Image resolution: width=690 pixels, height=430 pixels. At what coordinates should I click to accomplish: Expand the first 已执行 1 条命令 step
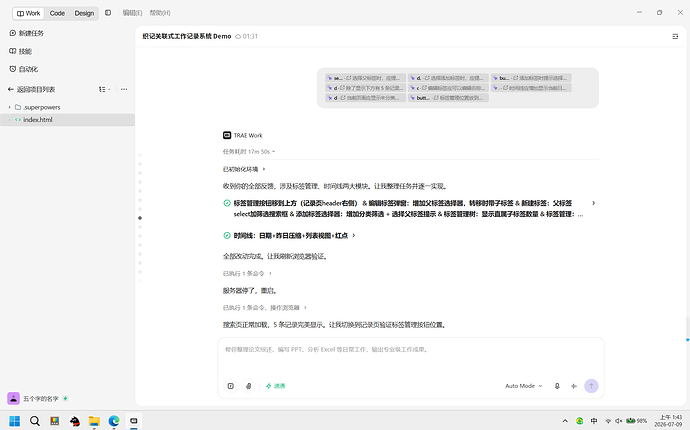click(247, 273)
